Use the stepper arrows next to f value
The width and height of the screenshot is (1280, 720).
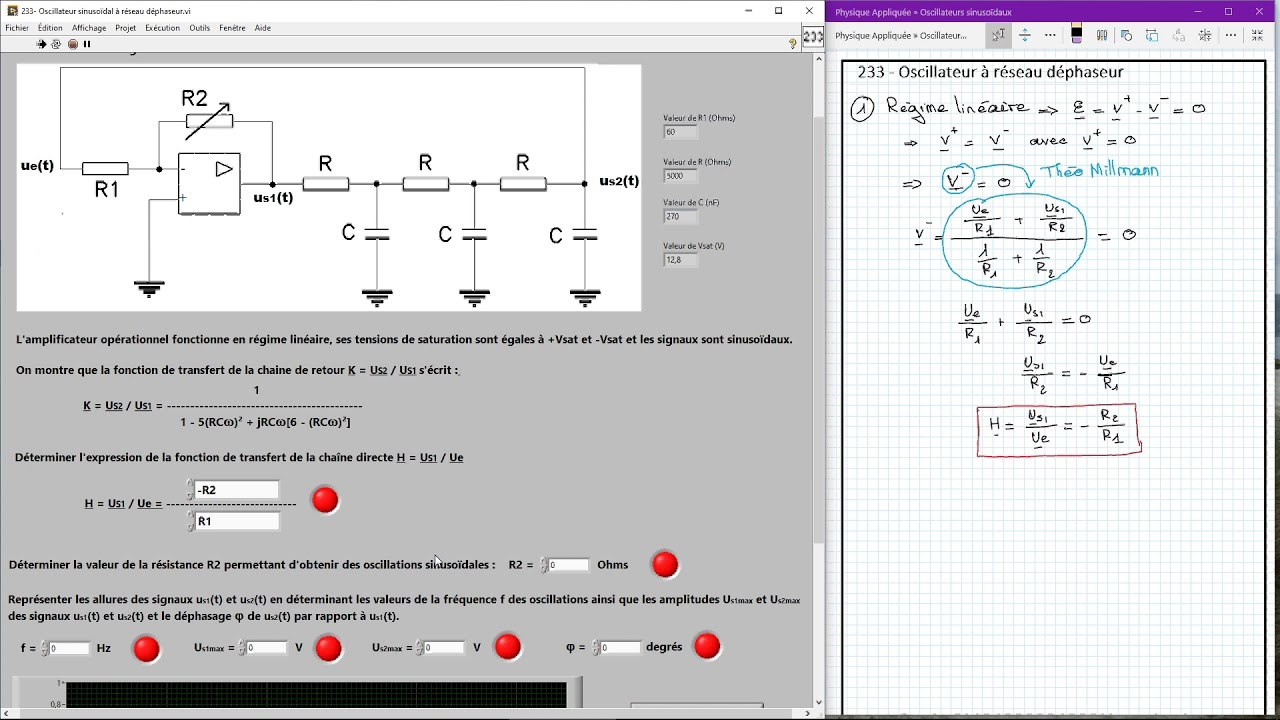coord(43,648)
